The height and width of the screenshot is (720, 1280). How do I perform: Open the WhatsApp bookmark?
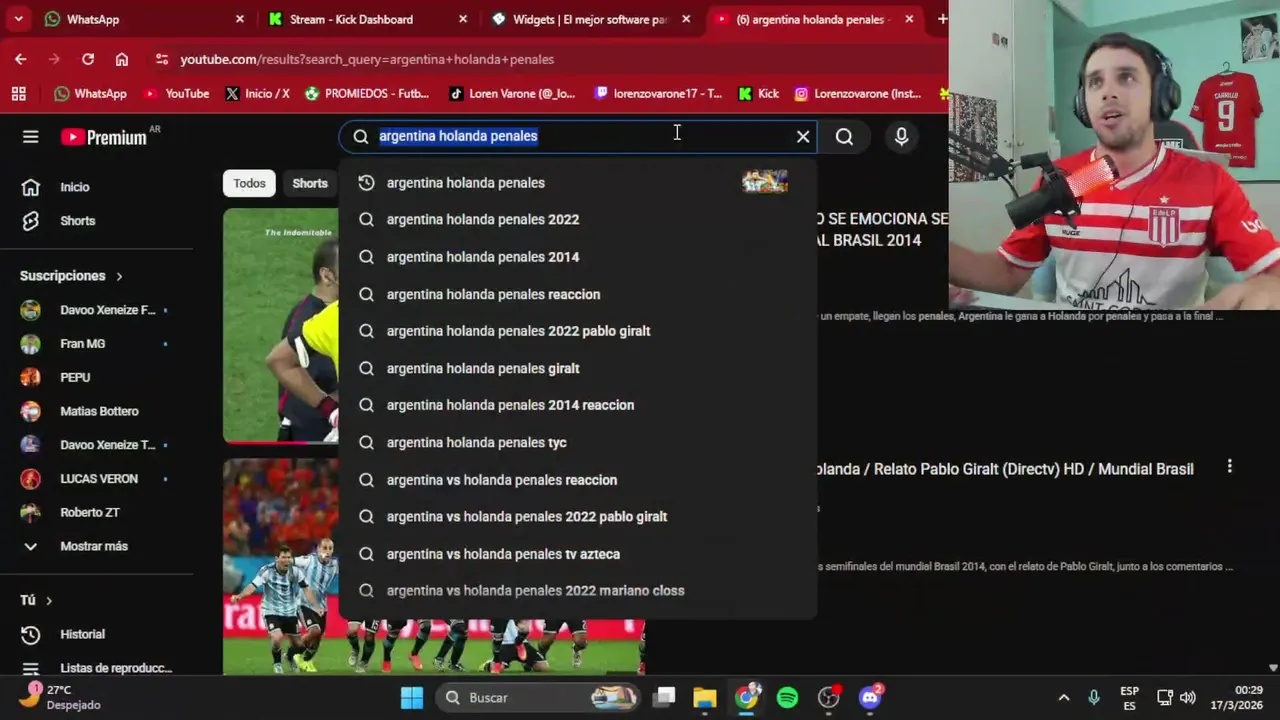tap(91, 93)
